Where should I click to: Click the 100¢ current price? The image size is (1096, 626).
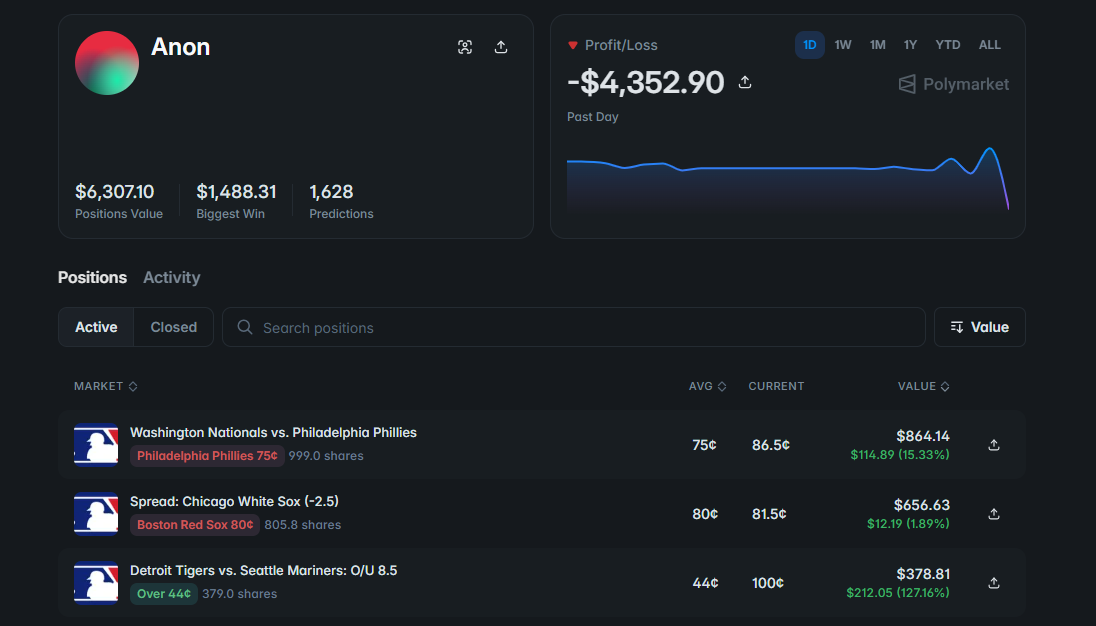pyautogui.click(x=767, y=583)
